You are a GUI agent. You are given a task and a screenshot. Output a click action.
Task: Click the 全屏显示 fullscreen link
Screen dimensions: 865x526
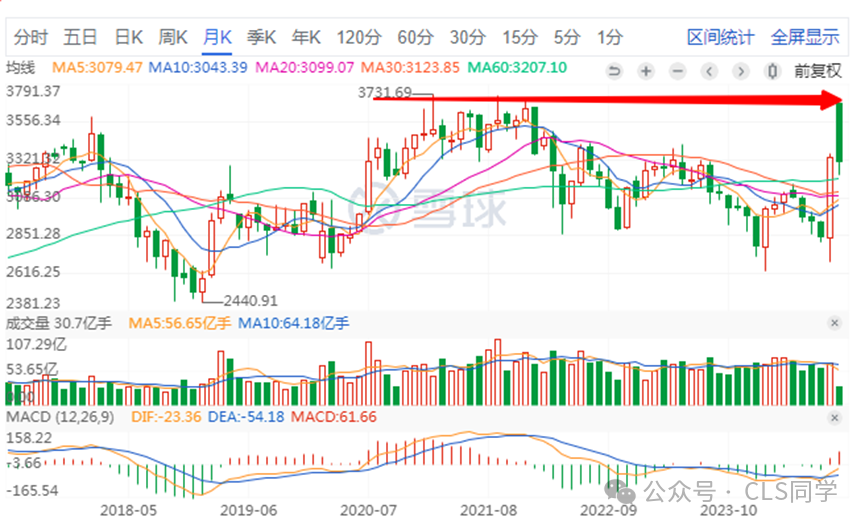tap(805, 38)
